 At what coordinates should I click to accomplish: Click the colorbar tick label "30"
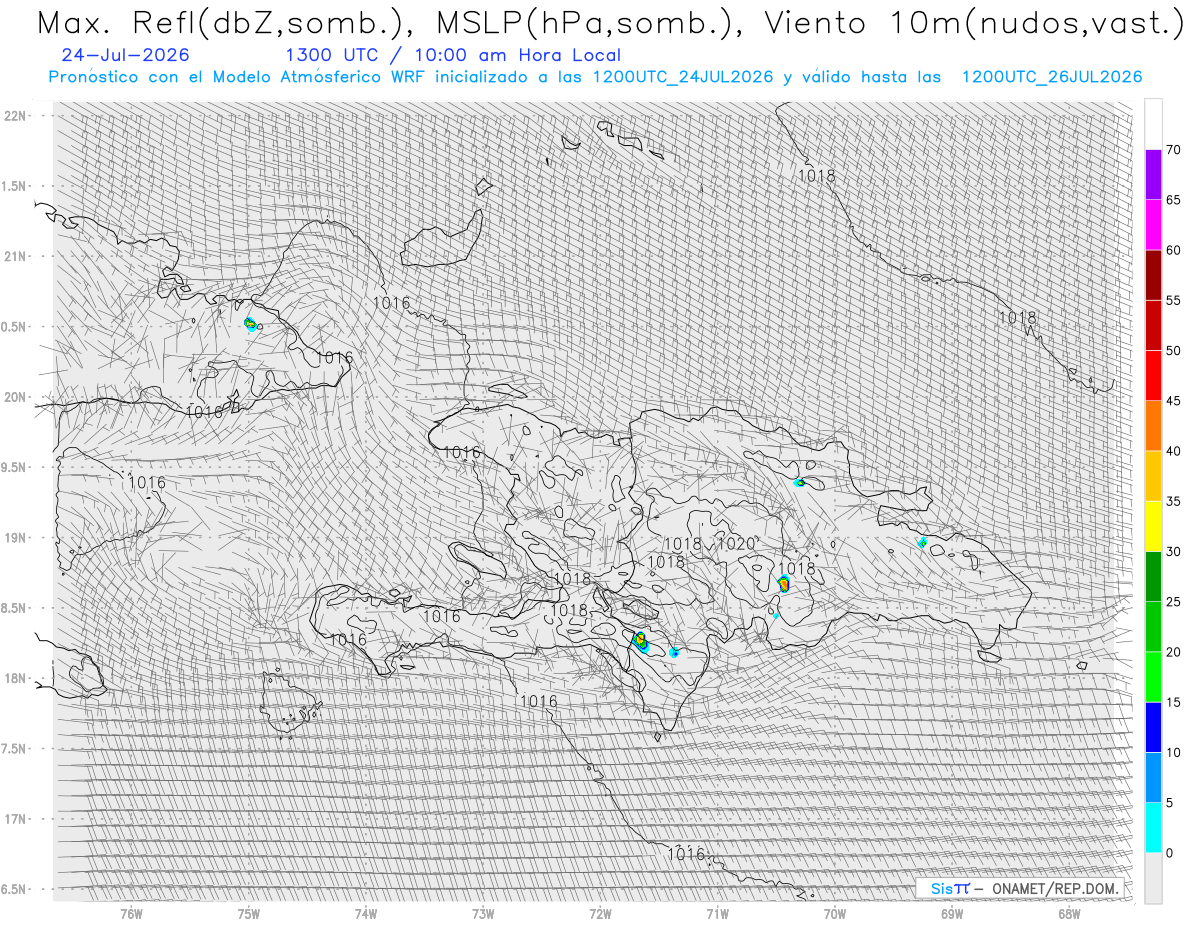[1173, 551]
